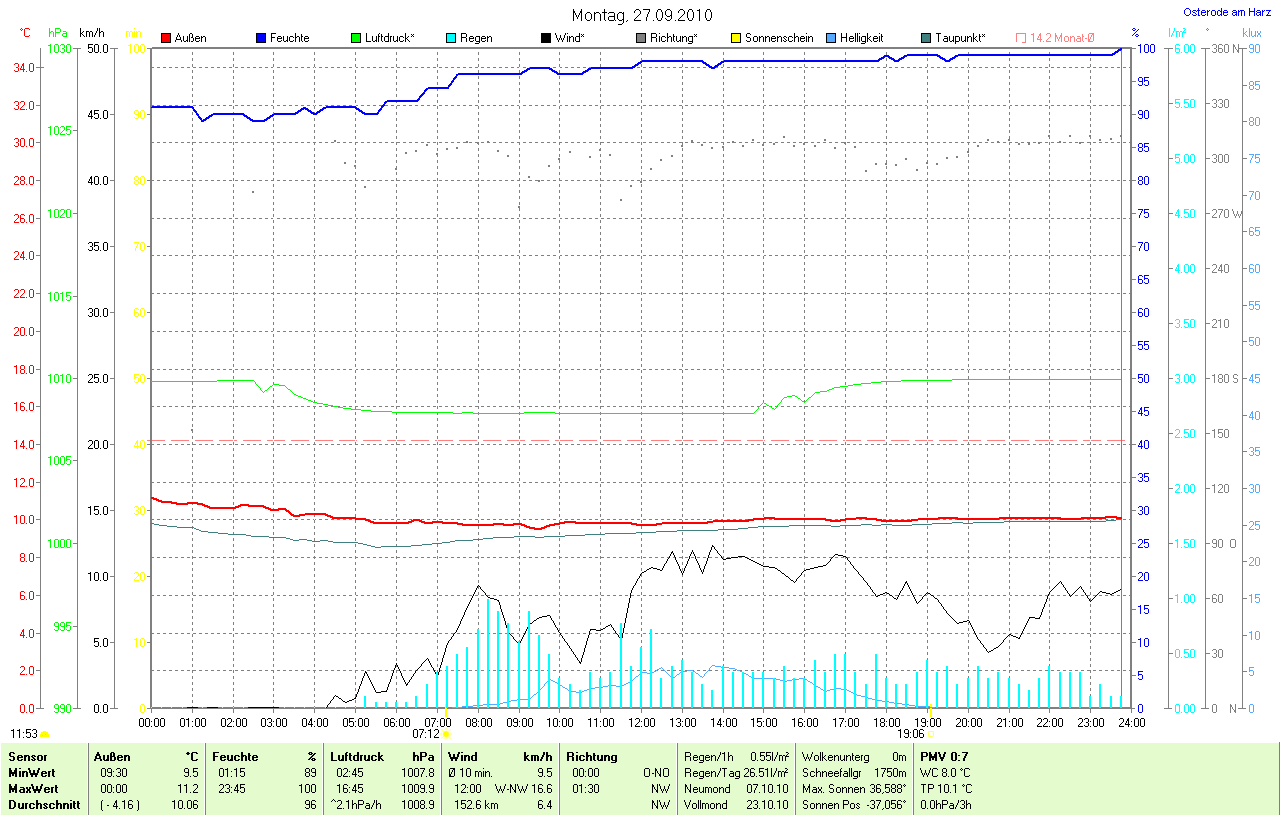Screen dimensions: 1280x815
Task: Click the green Luftdruck legend square
Action: pyautogui.click(x=356, y=38)
